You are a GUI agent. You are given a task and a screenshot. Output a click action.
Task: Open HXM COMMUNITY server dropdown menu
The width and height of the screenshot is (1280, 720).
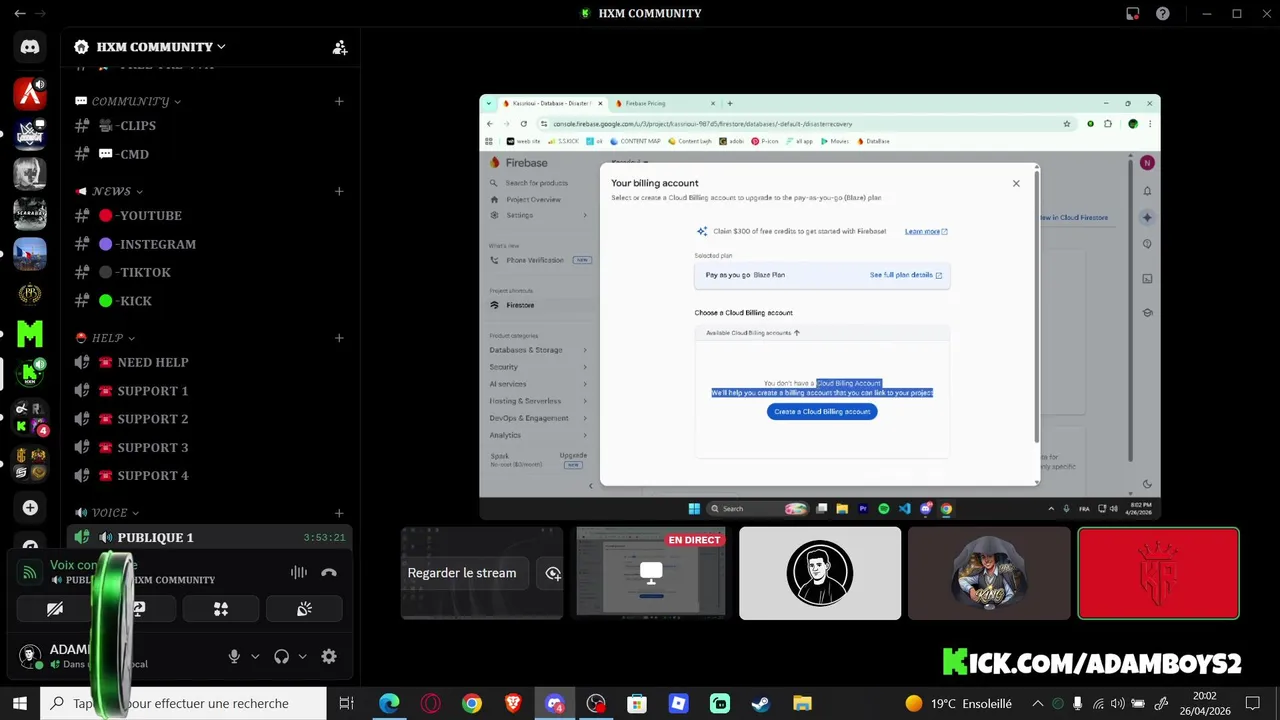150,47
